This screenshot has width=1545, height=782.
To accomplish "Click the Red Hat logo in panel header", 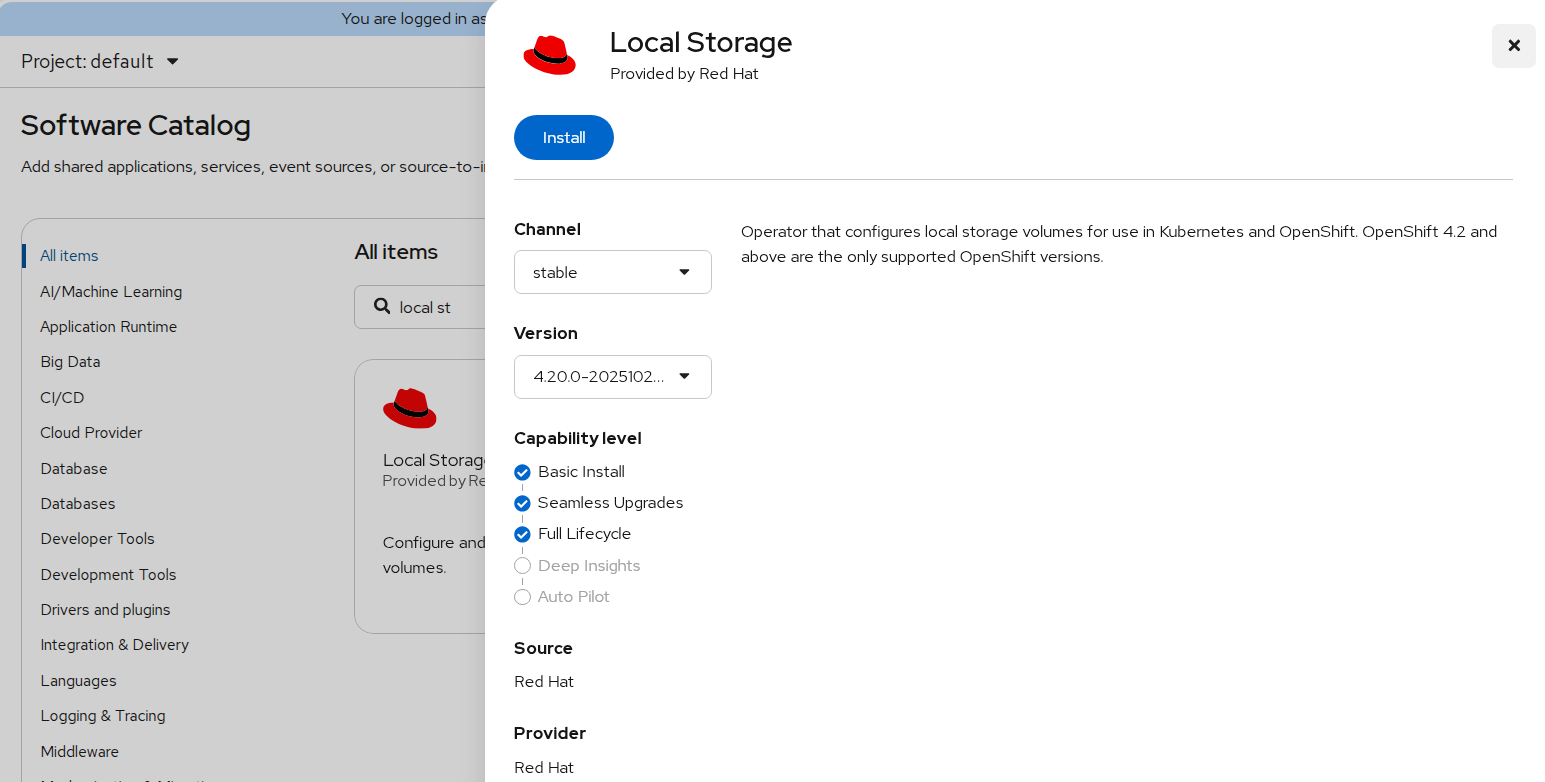I will click(549, 55).
